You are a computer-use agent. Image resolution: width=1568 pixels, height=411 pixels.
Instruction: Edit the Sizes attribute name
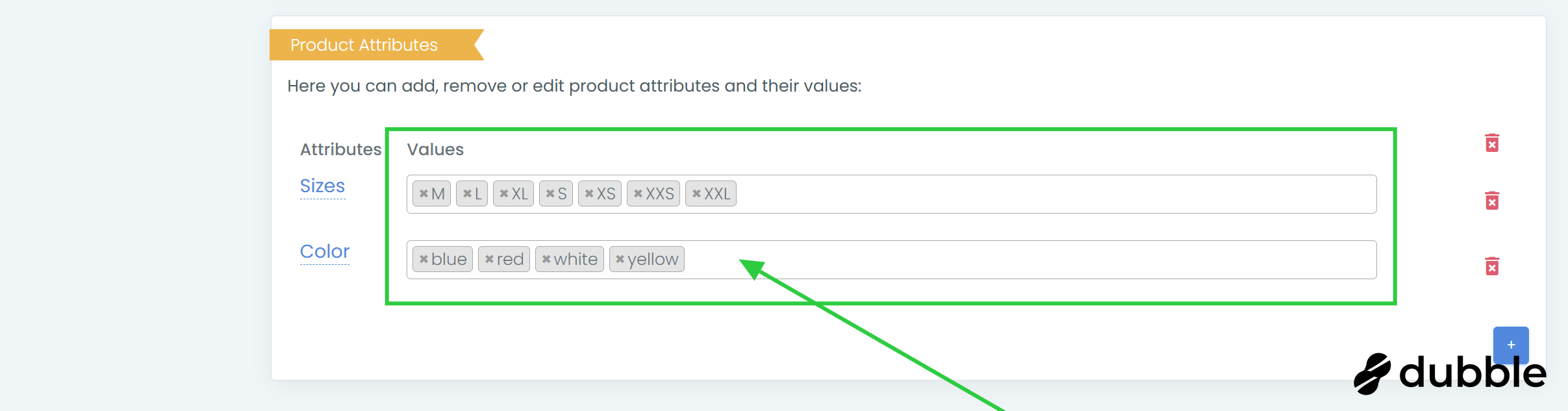tap(322, 186)
